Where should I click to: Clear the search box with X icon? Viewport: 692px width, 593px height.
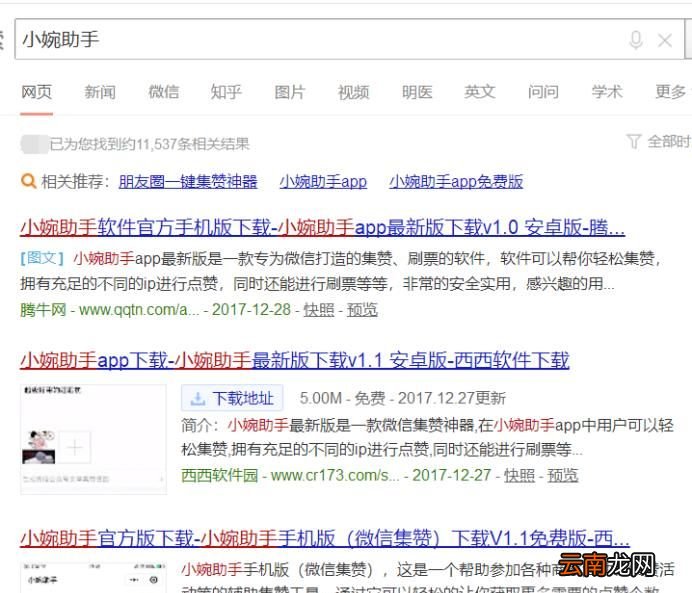click(x=665, y=40)
